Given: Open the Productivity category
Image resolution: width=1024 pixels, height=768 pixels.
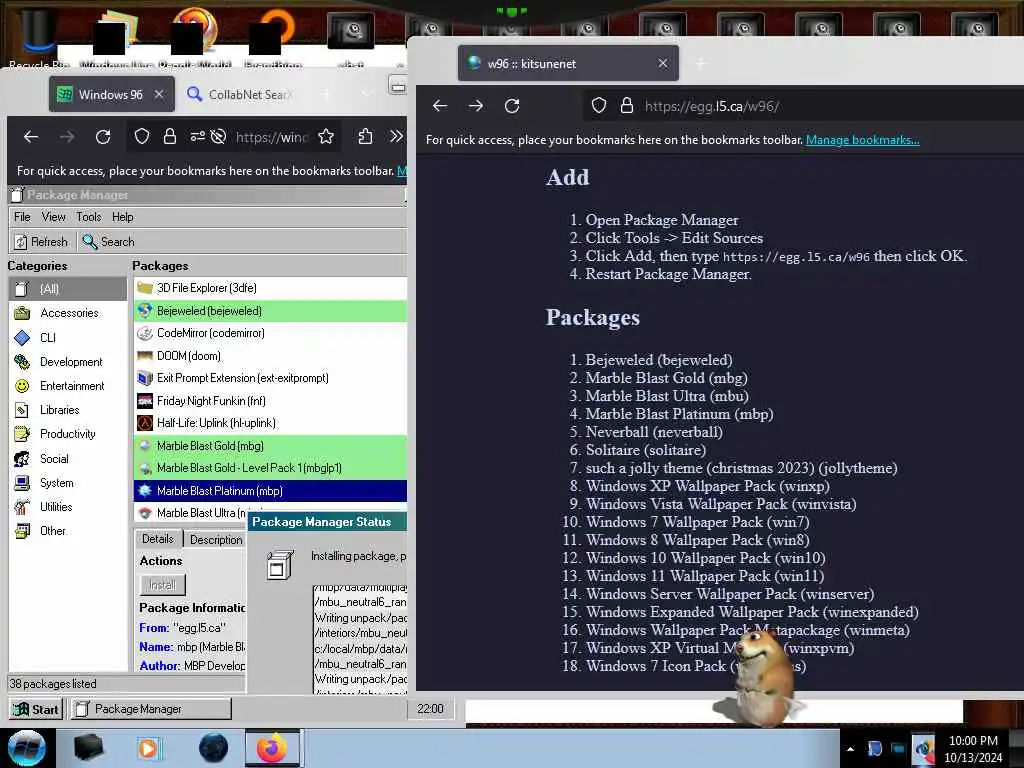Looking at the screenshot, I should pyautogui.click(x=67, y=434).
